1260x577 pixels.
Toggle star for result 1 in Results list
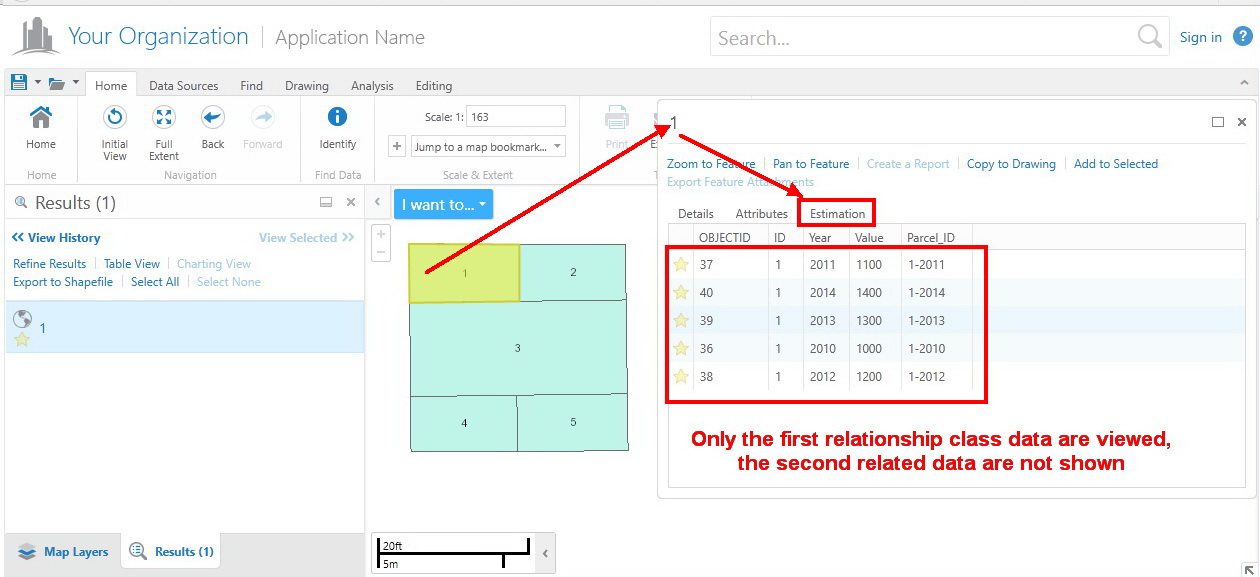point(22,340)
